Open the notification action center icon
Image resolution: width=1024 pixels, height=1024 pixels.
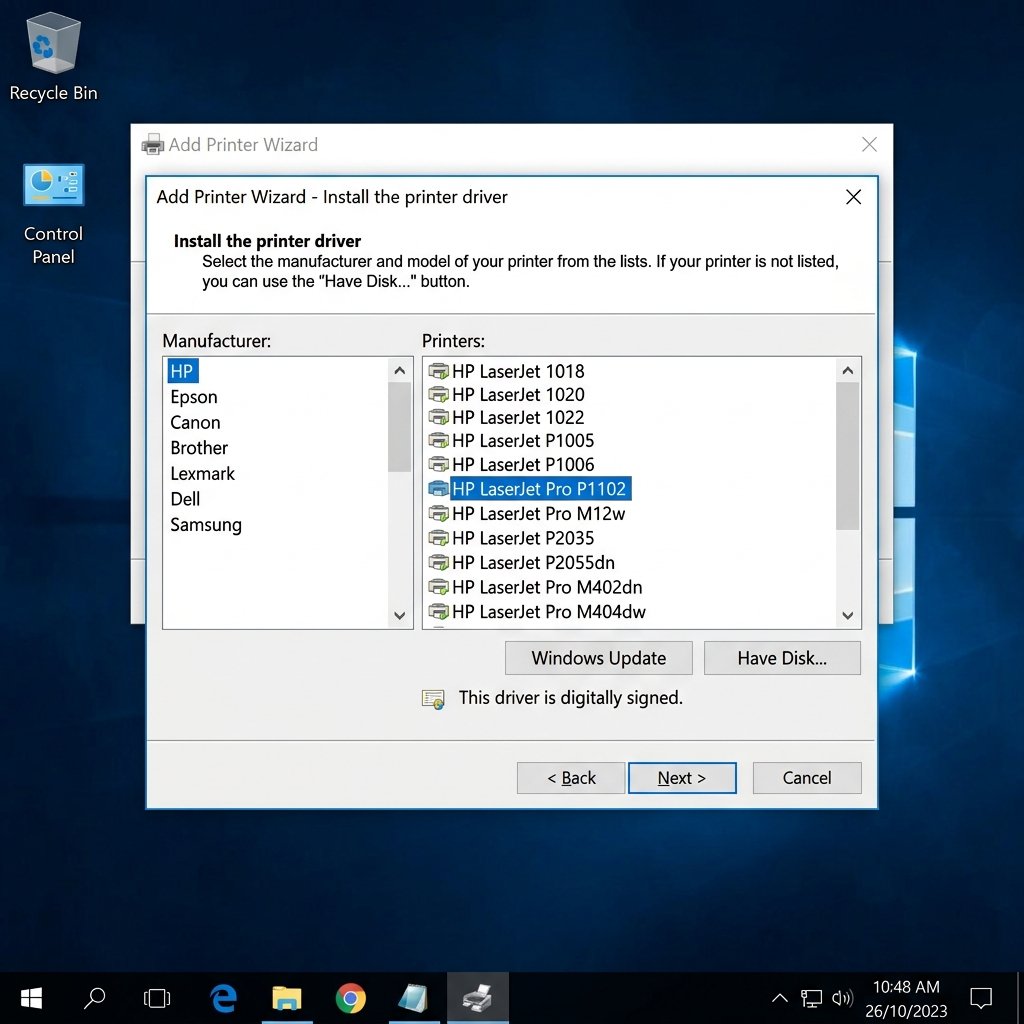pos(981,998)
